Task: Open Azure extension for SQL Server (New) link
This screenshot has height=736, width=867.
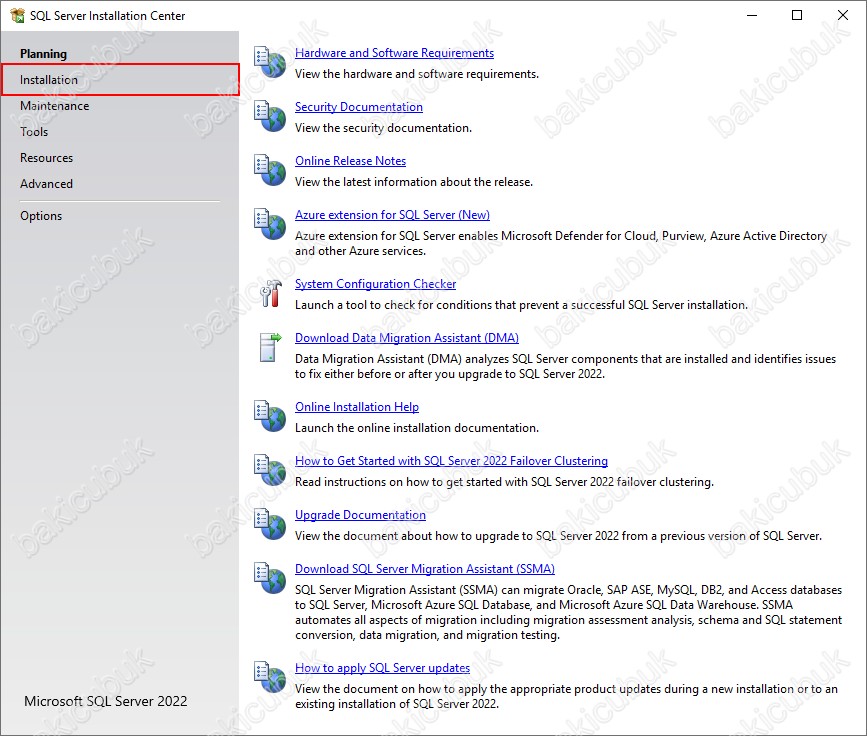Action: (392, 215)
